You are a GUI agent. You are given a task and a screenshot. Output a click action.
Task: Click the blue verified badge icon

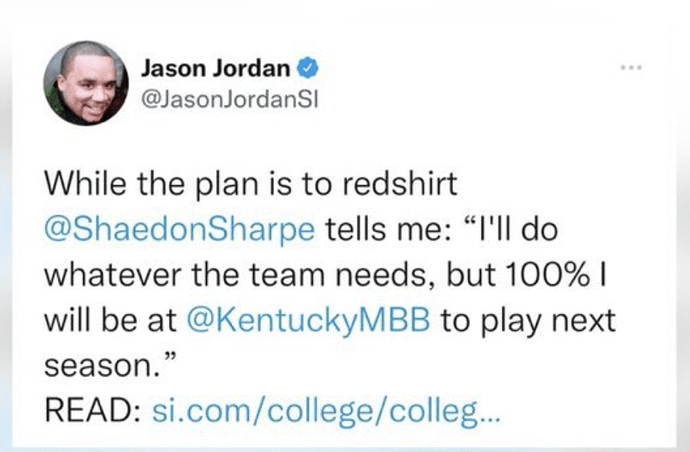pyautogui.click(x=311, y=69)
